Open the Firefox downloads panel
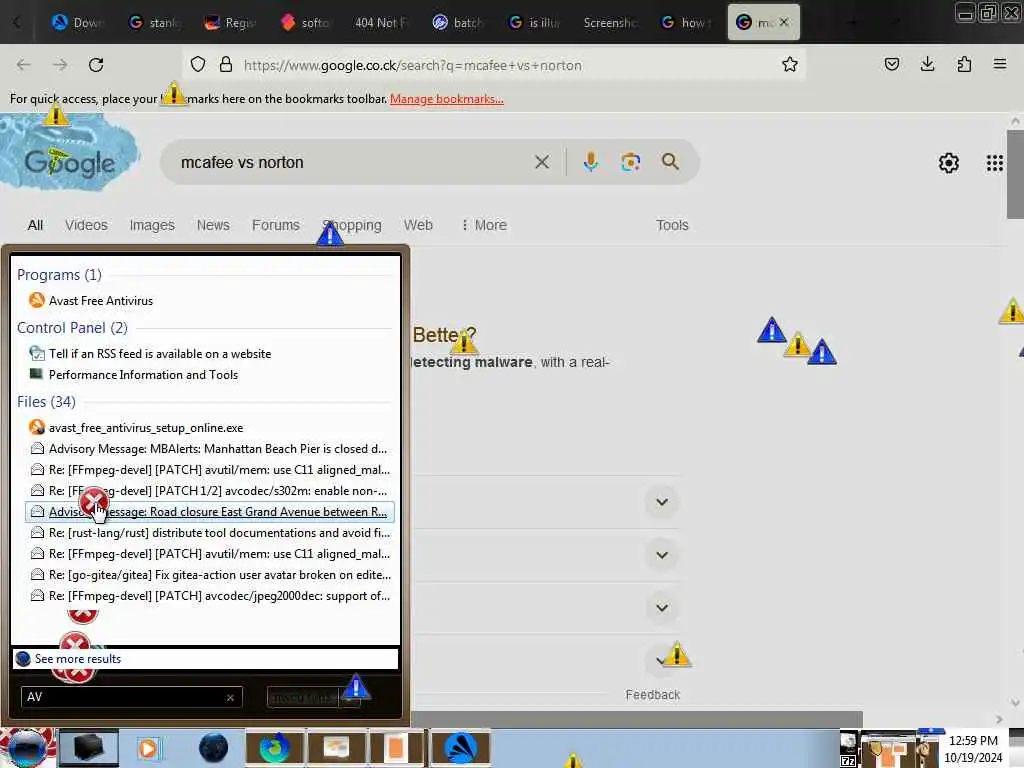Viewport: 1024px width, 768px height. [927, 64]
